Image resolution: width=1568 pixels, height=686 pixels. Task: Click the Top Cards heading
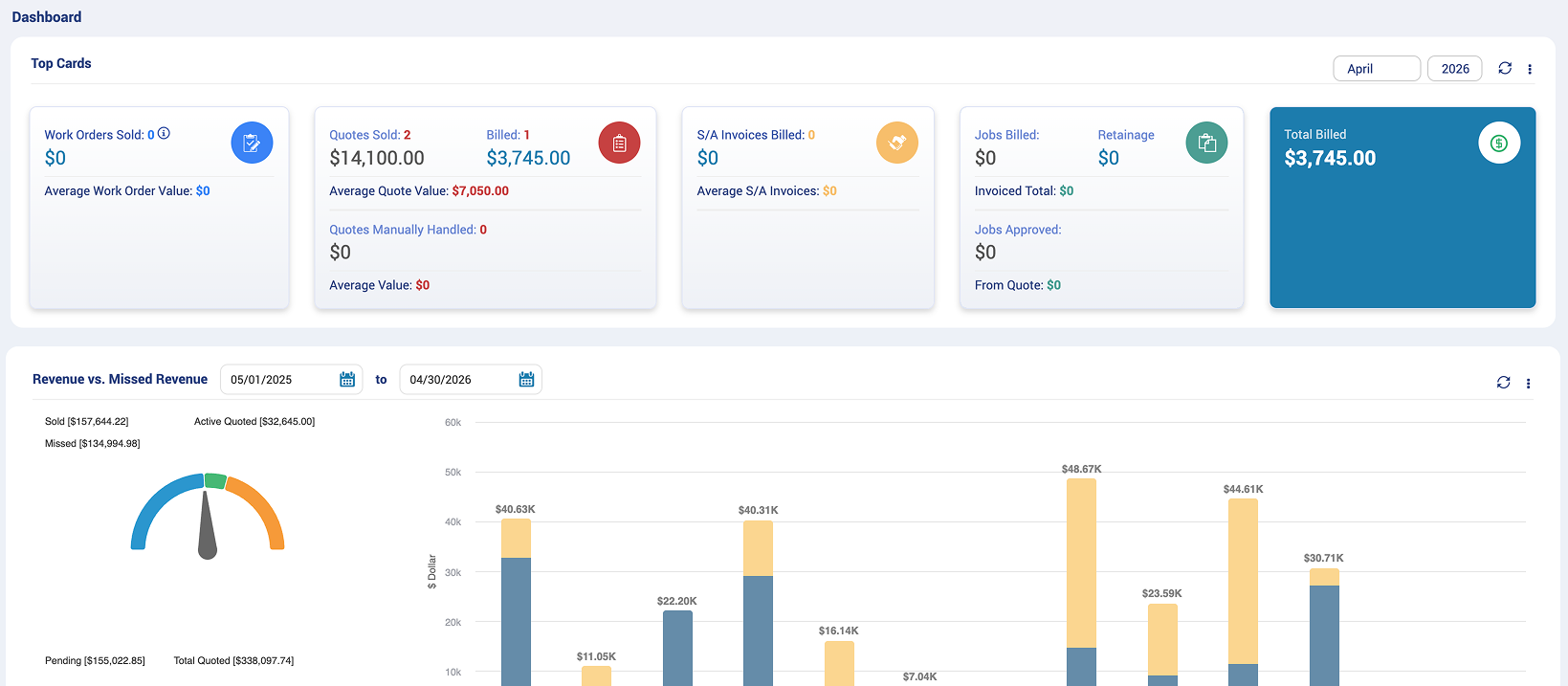61,63
